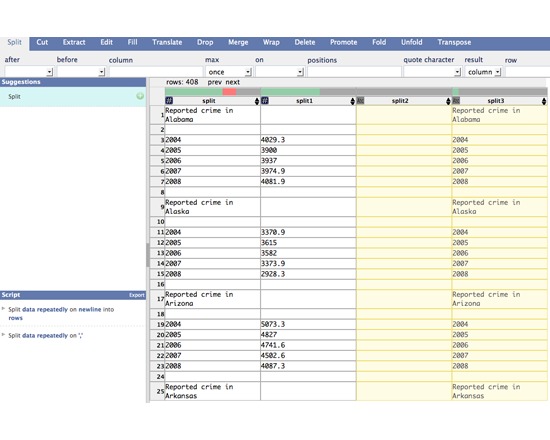
Task: Click the 'rows' parameter link in script
Action: point(15,318)
